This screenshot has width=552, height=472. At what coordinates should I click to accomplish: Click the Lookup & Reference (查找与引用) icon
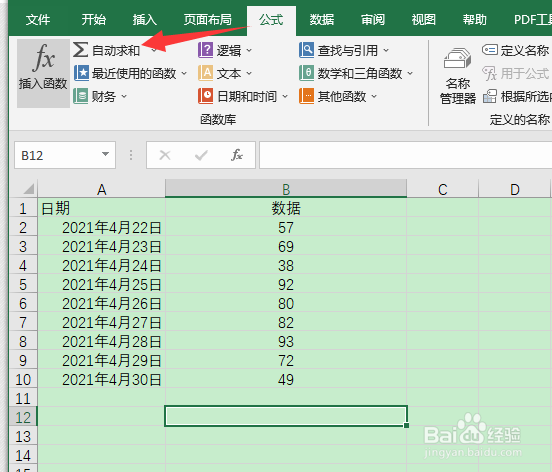click(307, 50)
